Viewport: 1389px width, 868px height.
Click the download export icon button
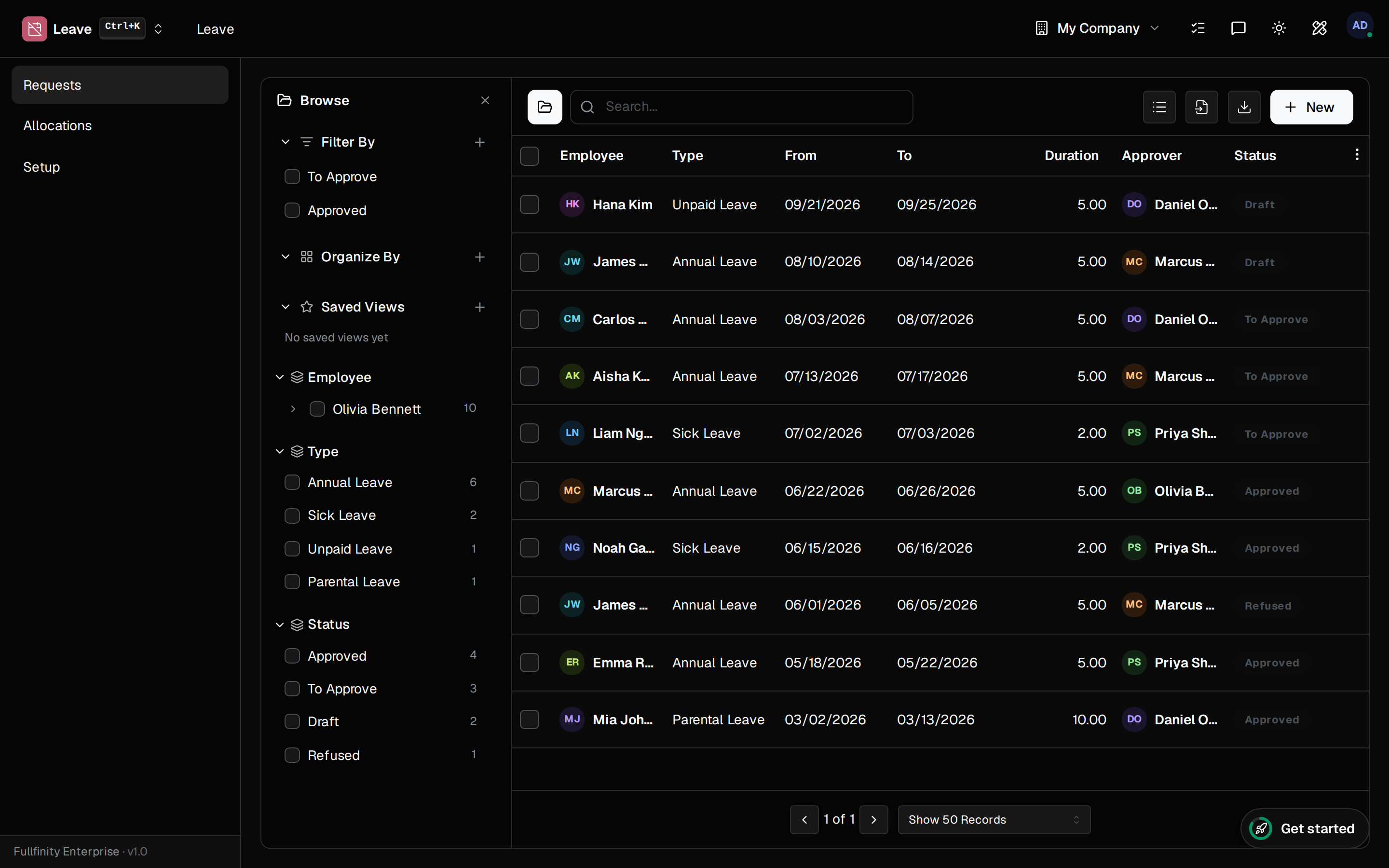(1244, 107)
